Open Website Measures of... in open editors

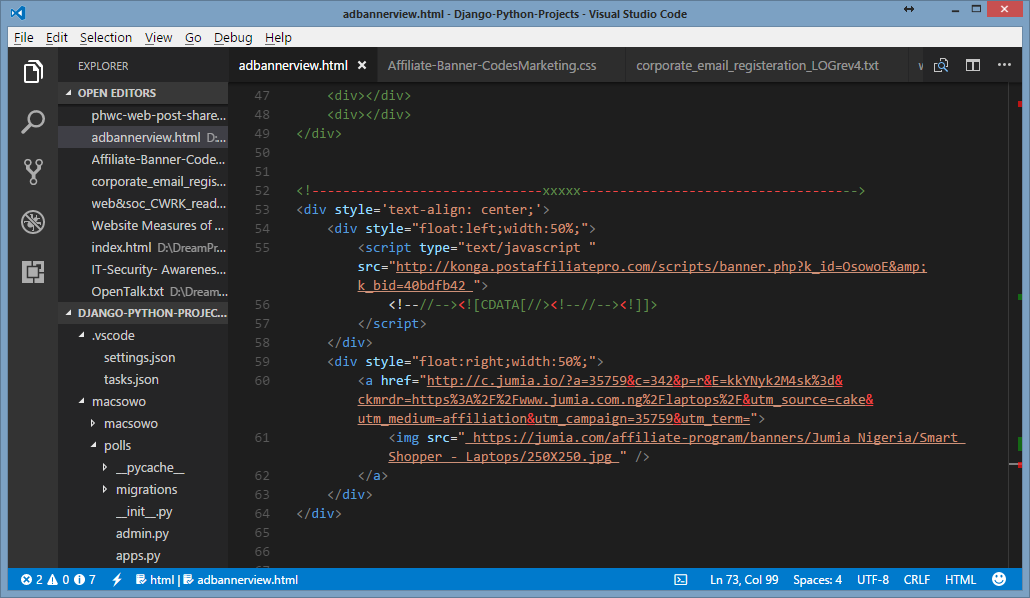[143, 225]
